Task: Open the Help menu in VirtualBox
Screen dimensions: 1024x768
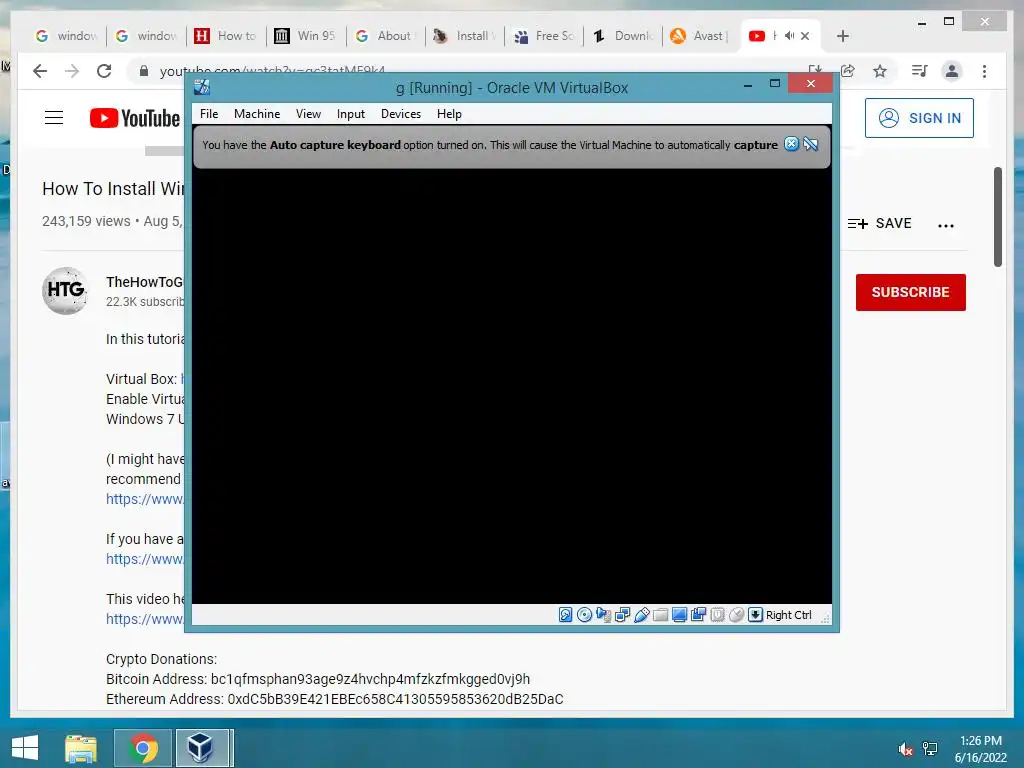Action: (x=449, y=114)
